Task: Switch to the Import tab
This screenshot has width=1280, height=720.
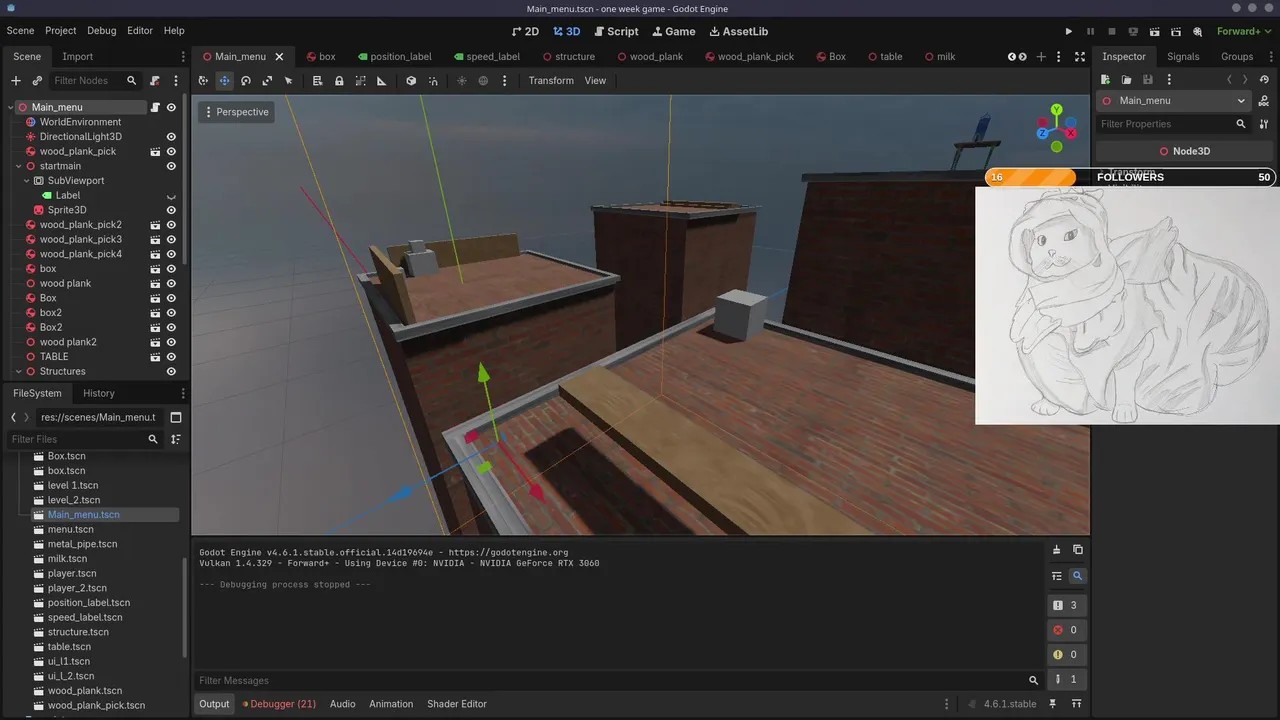Action: tap(77, 57)
